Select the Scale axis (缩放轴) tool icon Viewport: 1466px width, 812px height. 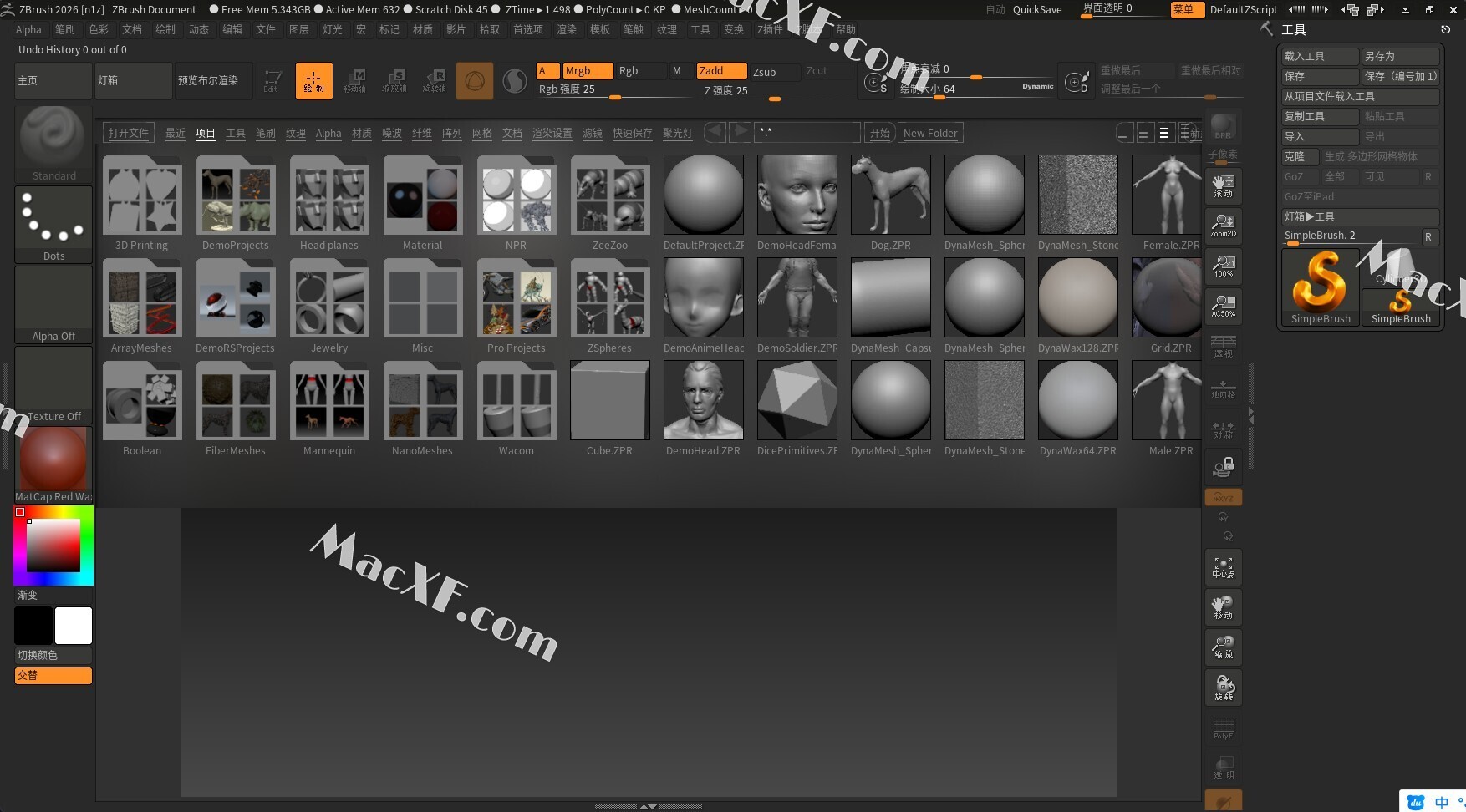point(394,81)
